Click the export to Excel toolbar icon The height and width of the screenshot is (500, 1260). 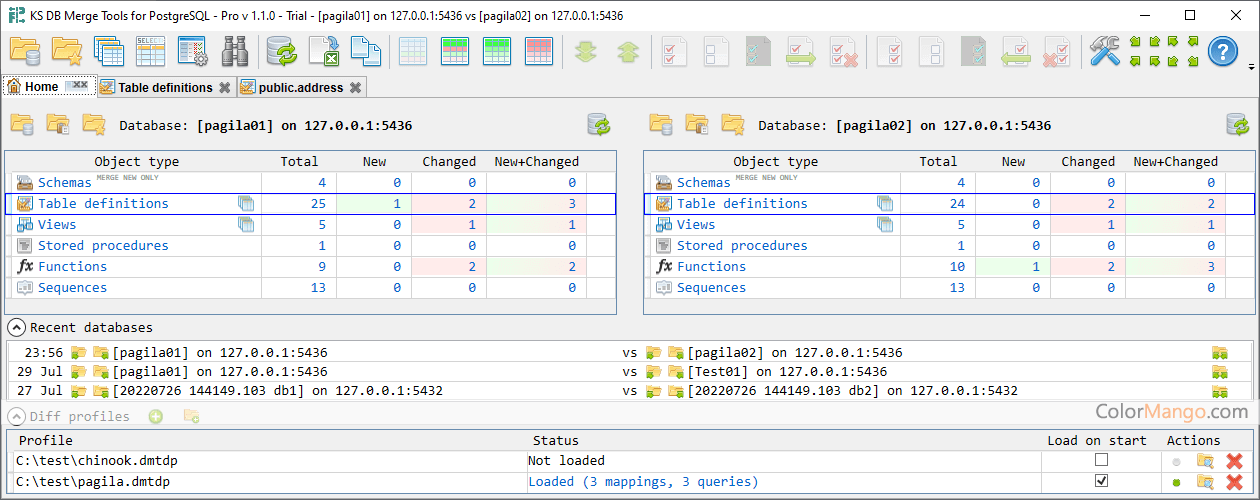tap(324, 51)
